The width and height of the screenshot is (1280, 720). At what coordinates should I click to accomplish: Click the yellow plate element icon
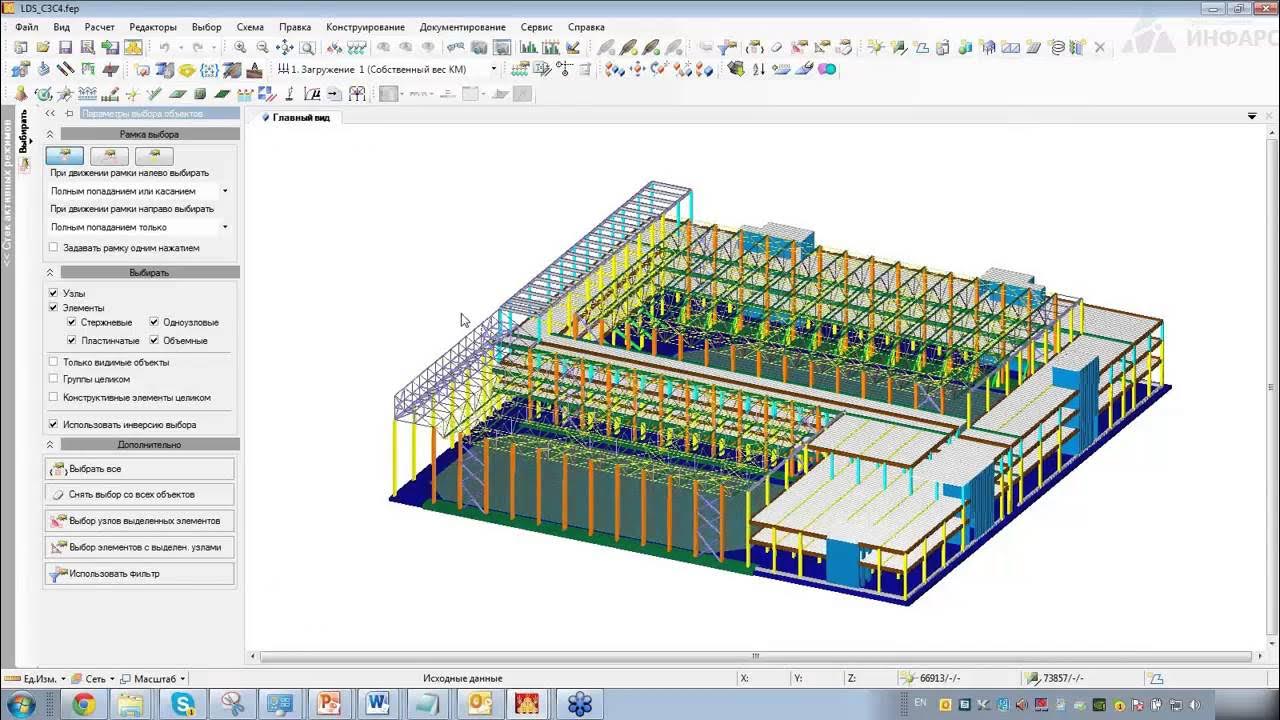[186, 69]
